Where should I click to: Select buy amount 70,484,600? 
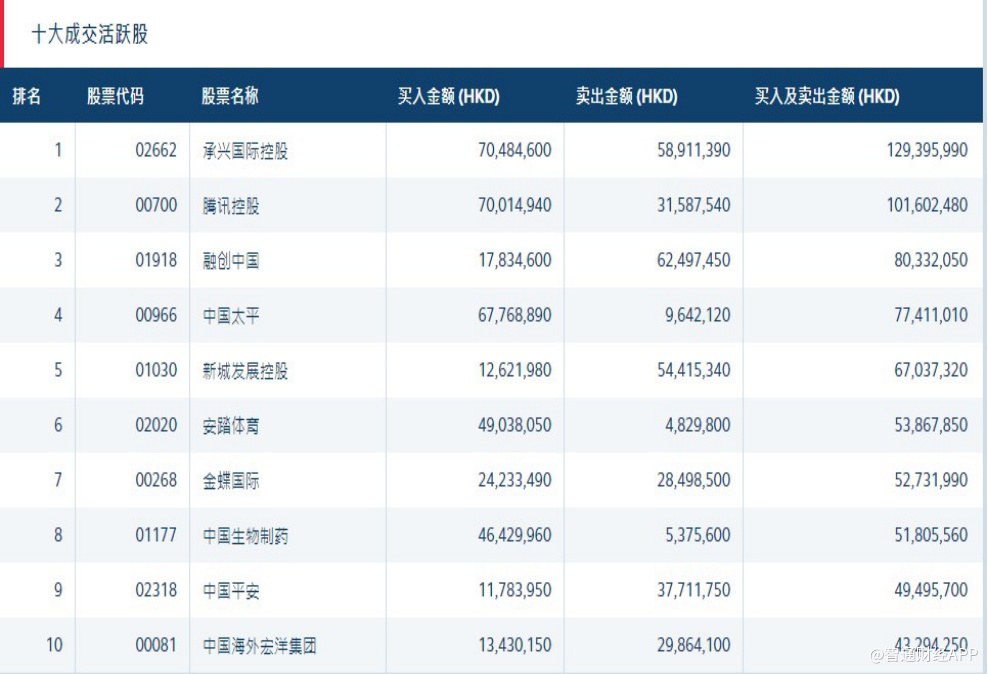point(515,151)
